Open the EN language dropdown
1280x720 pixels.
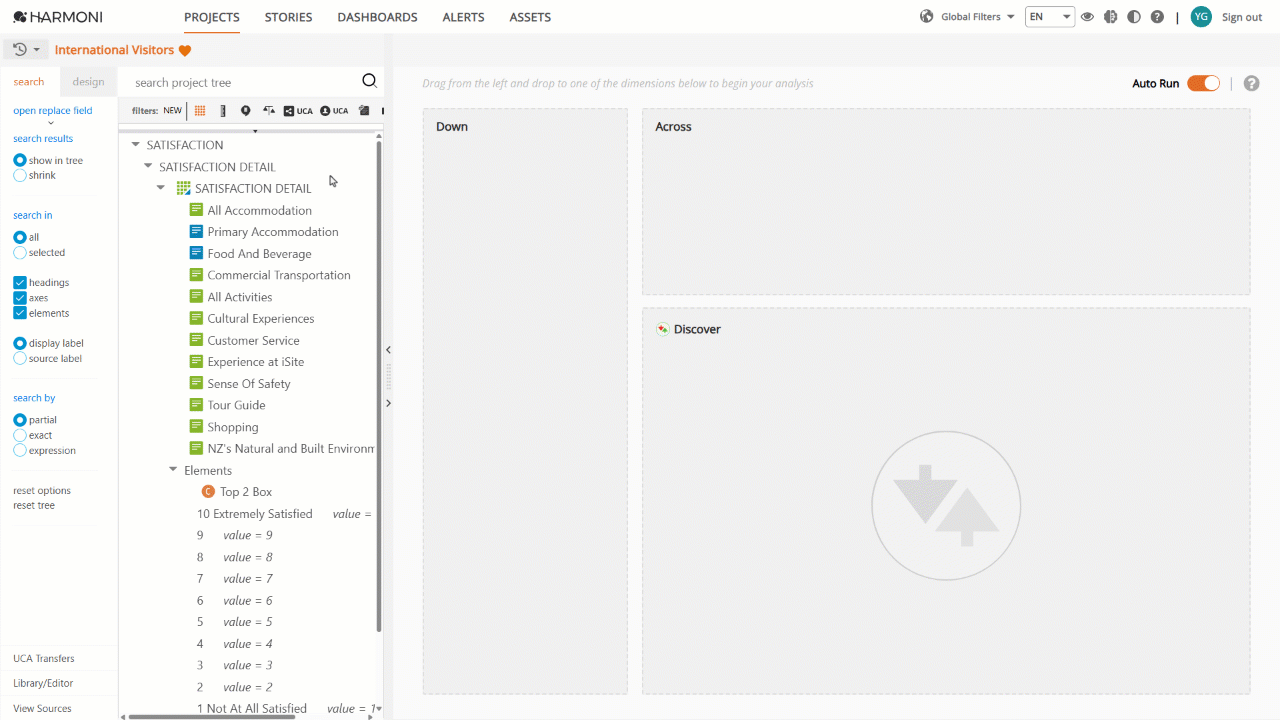(1050, 17)
